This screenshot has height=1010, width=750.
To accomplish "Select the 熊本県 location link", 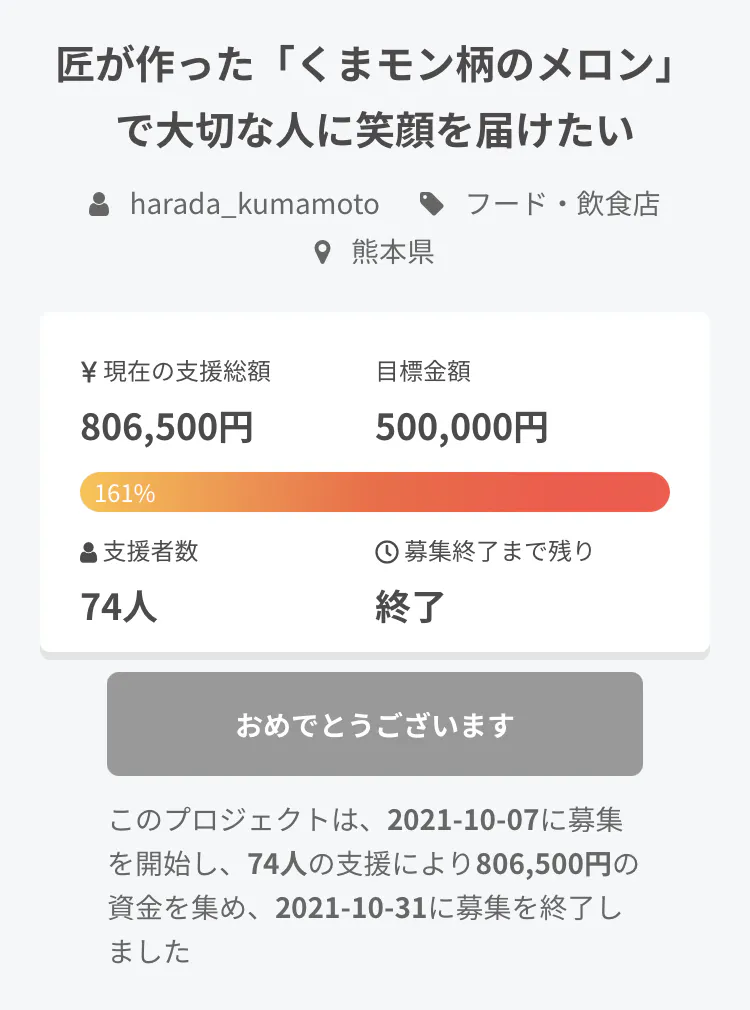I will [392, 252].
